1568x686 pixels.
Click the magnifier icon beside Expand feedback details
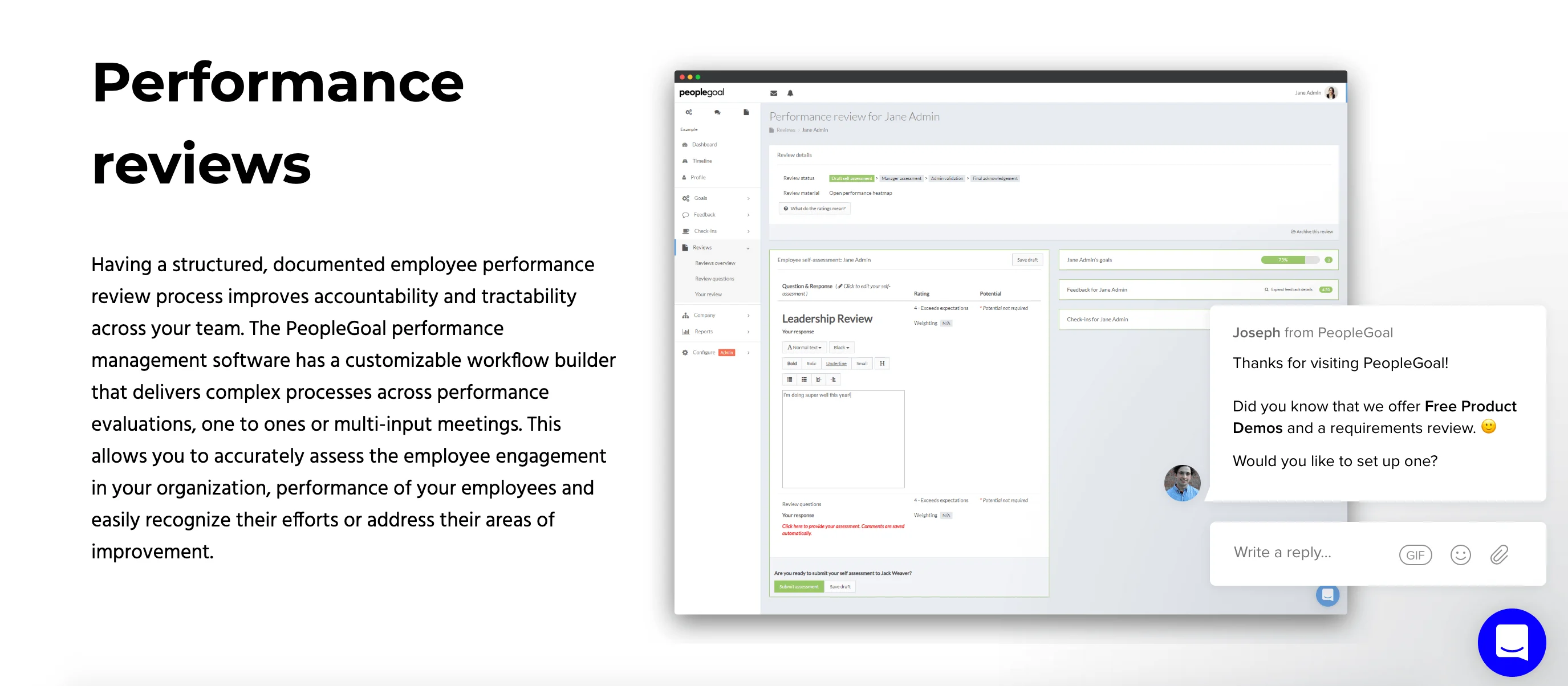(1267, 289)
